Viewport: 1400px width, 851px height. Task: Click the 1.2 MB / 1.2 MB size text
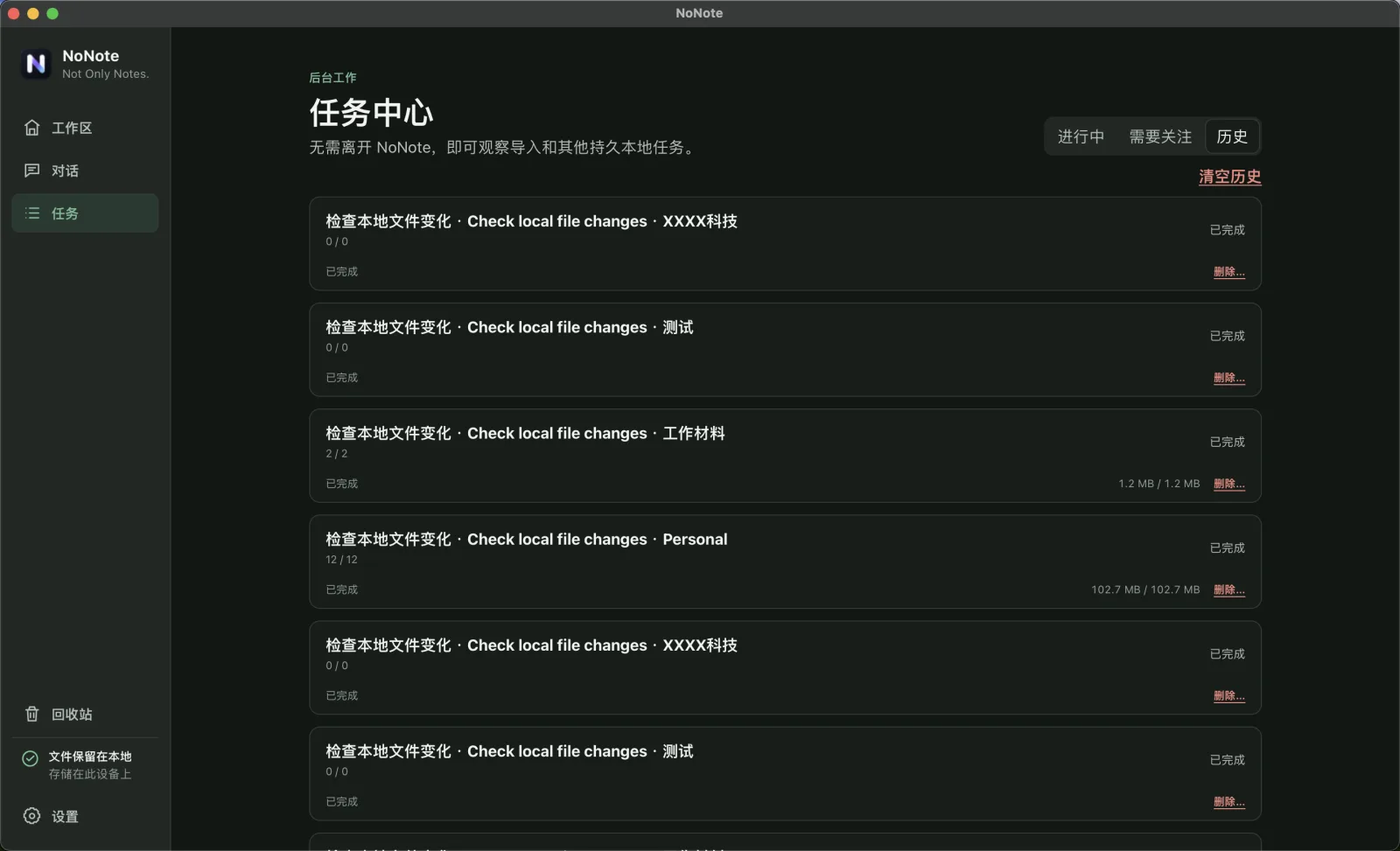1159,484
